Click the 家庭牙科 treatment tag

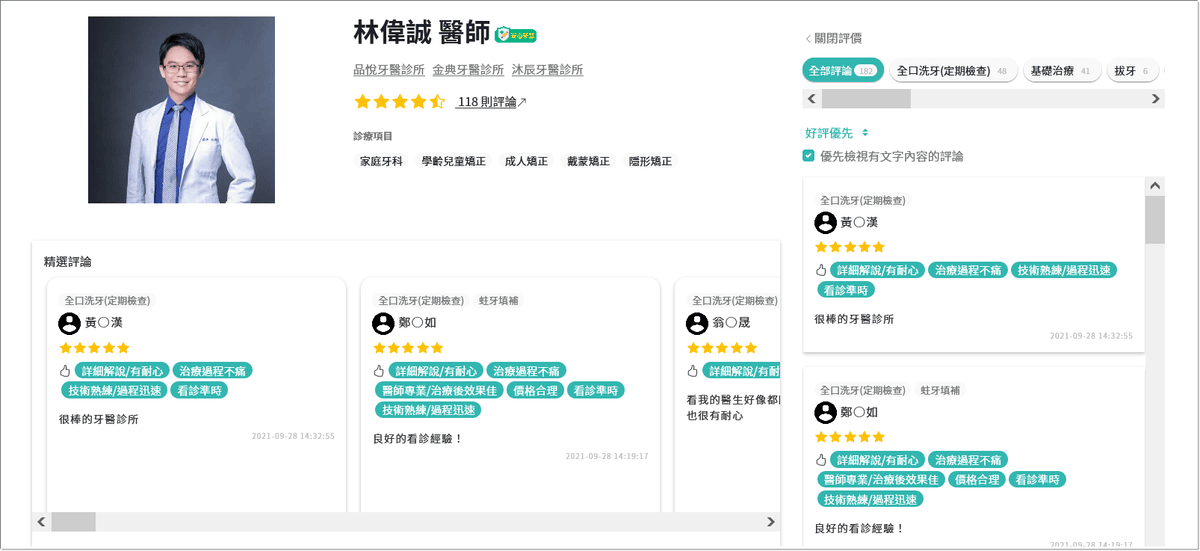tap(381, 161)
